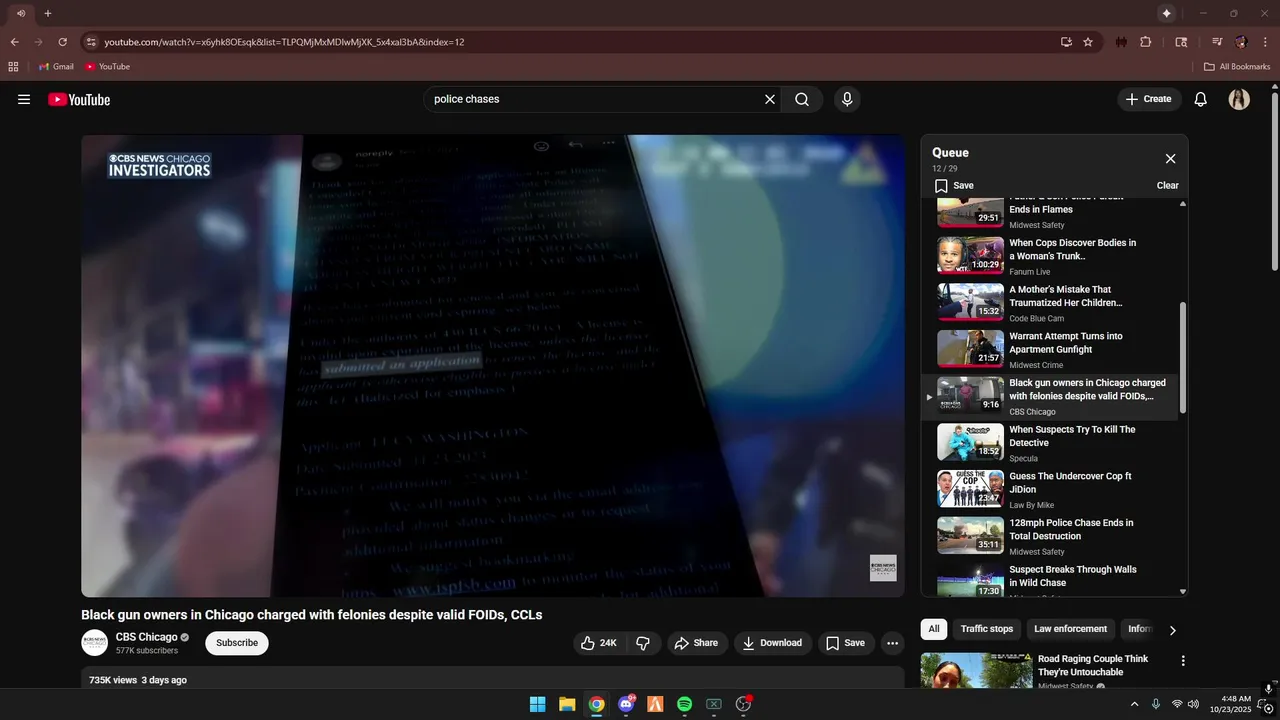Dislike the video
Image resolution: width=1280 pixels, height=720 pixels.
[x=643, y=643]
